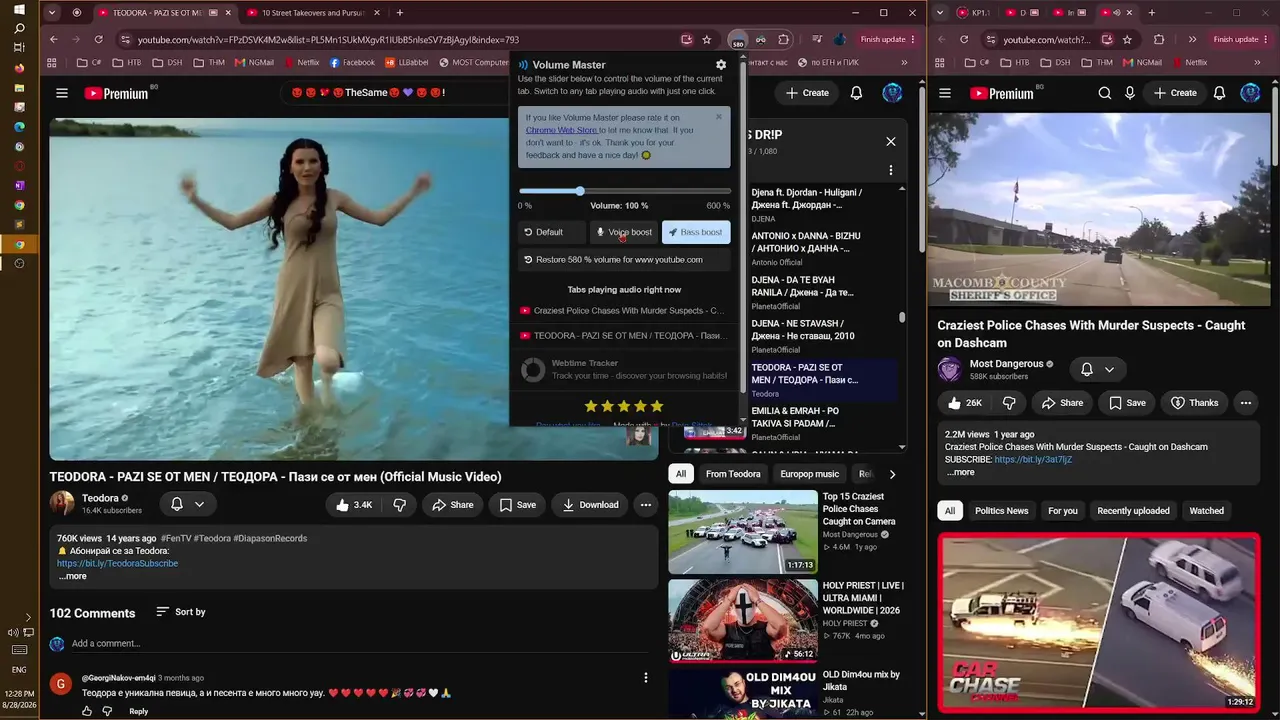1280x720 pixels.
Task: Expand the TEODORA description with ...more
Action: tap(72, 576)
